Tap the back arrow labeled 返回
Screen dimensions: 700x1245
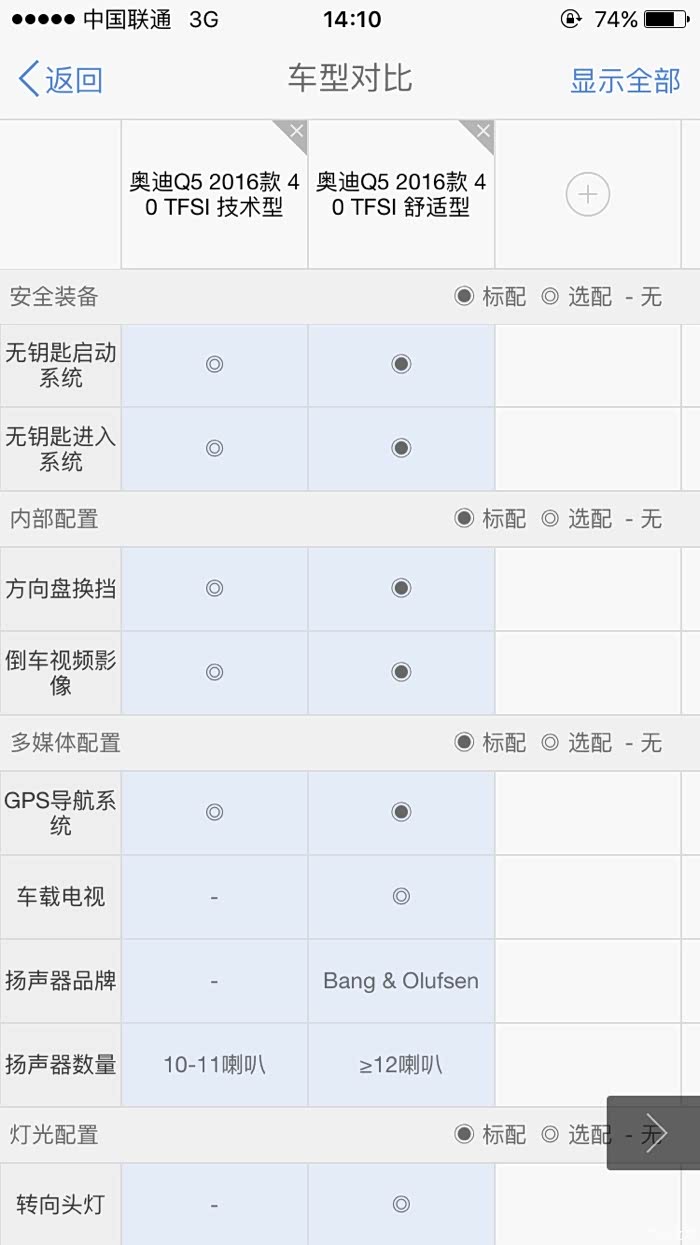(x=60, y=79)
